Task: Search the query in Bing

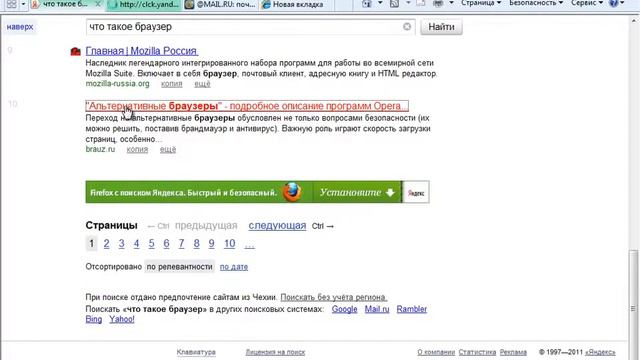Action: (x=93, y=319)
